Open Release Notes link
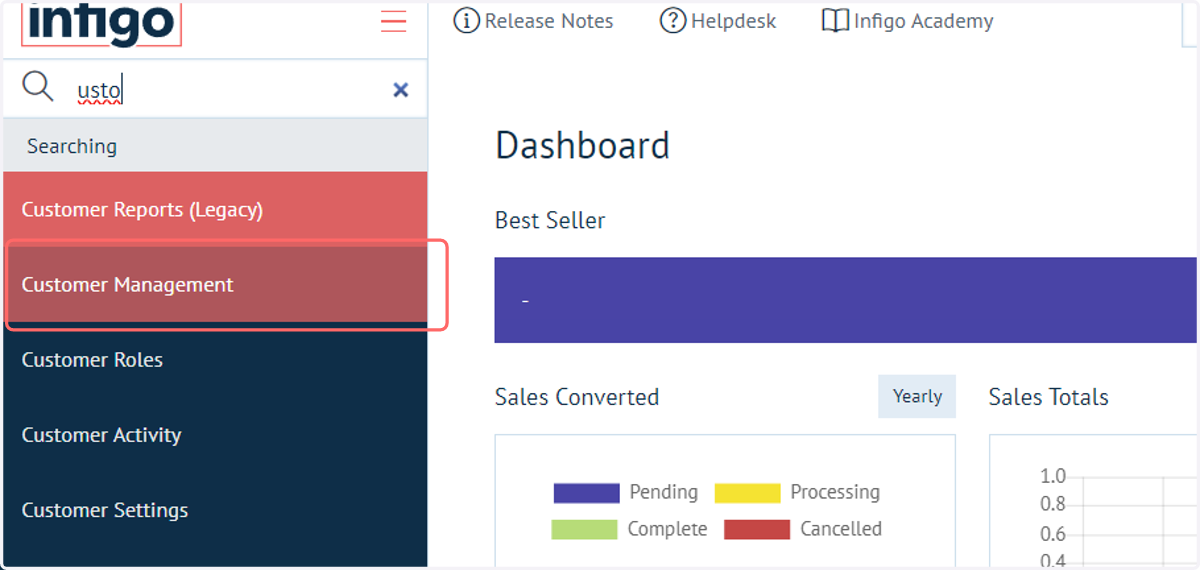 click(549, 21)
